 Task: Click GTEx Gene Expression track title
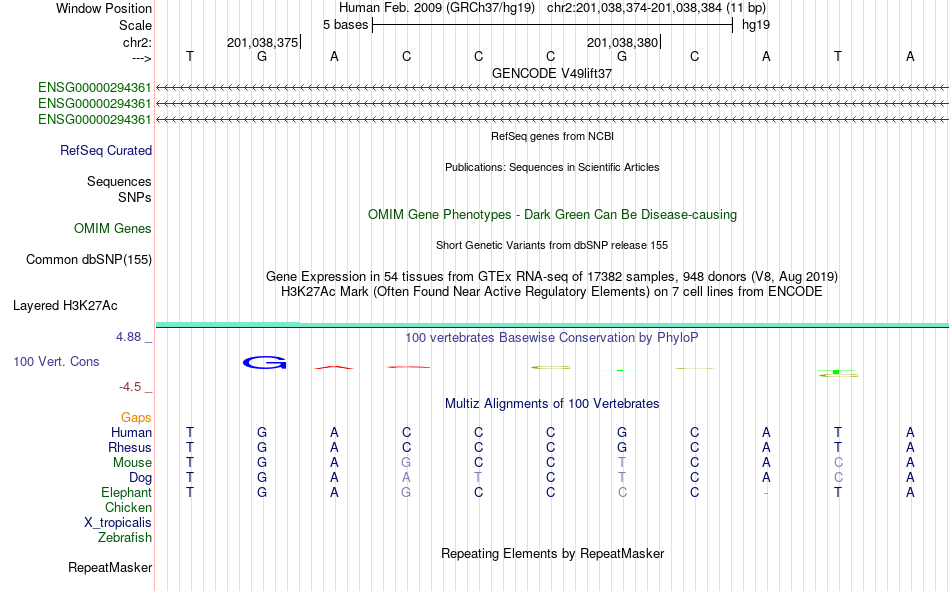[552, 276]
